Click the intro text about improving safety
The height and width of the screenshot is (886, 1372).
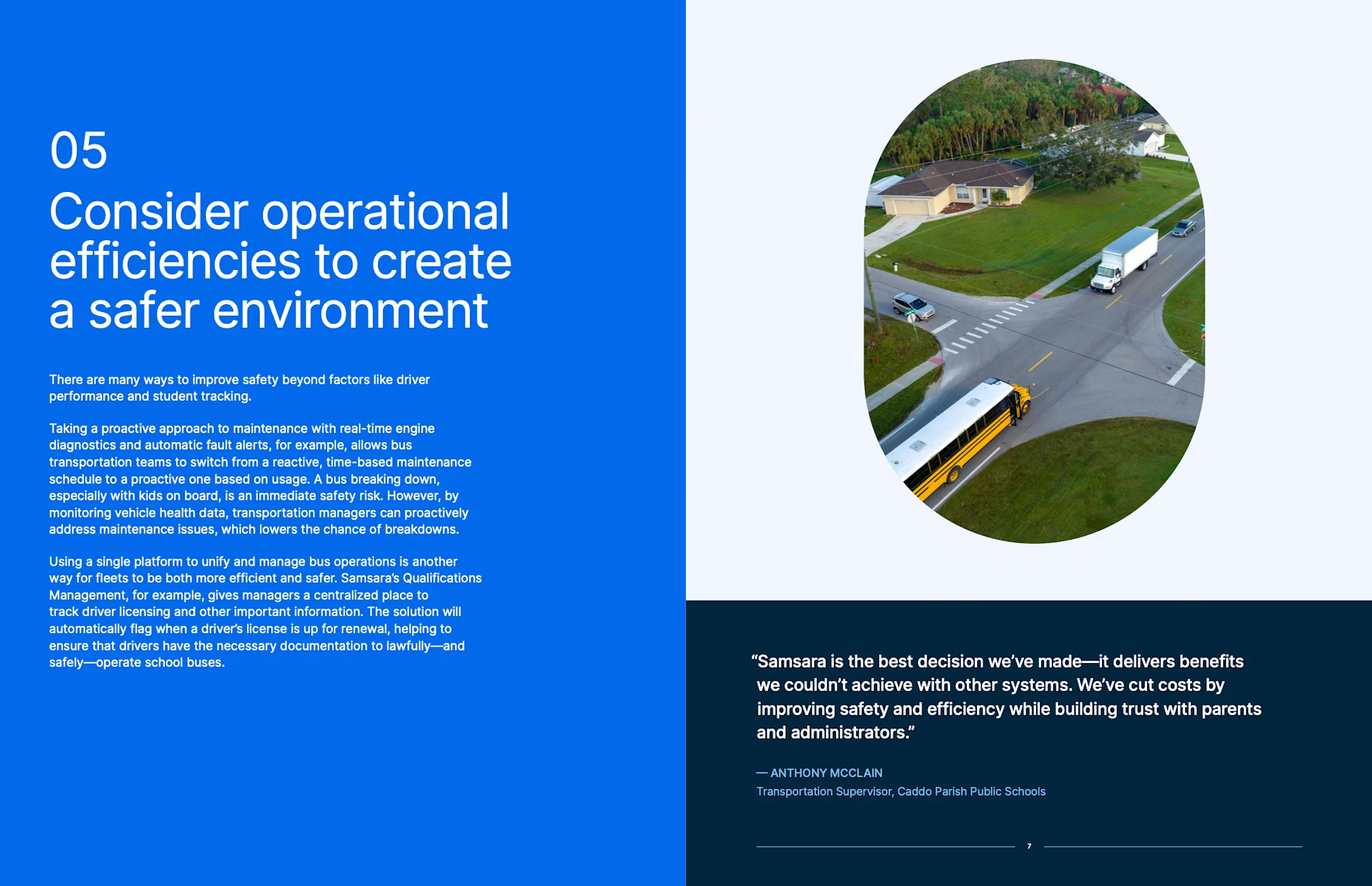[239, 387]
